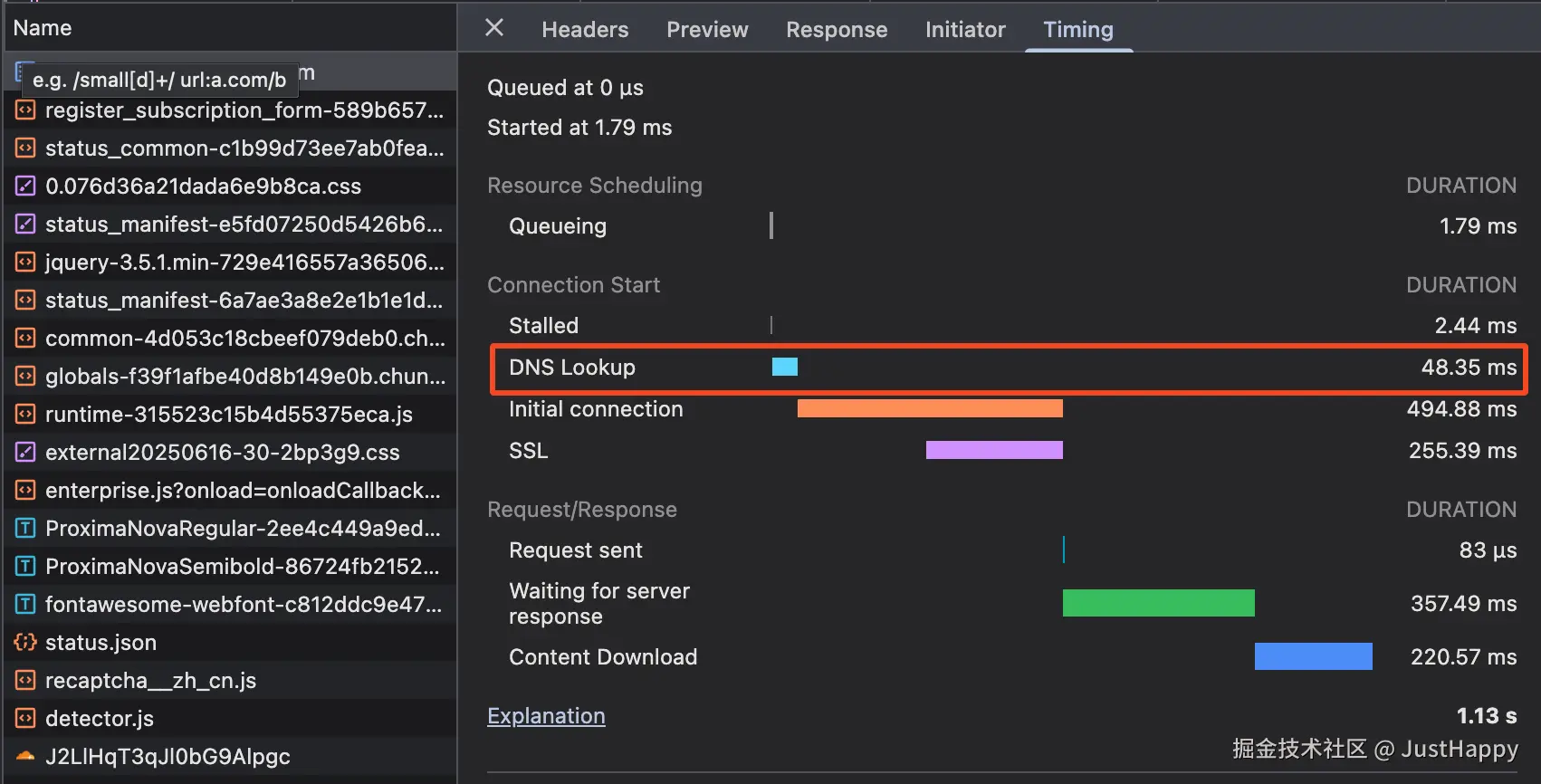The image size is (1541, 784).
Task: Select the runtime-315523c15b4d55375eca.js request
Action: pos(229,415)
